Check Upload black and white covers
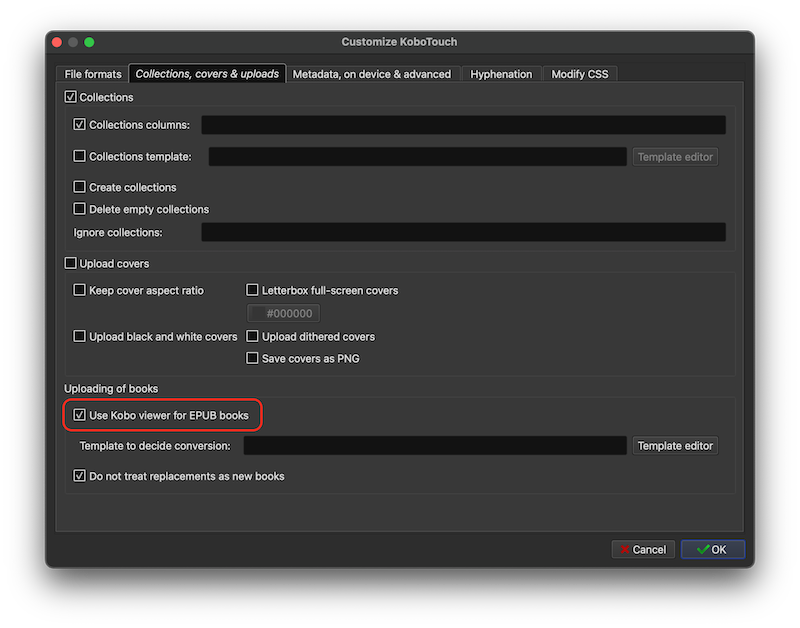This screenshot has width=800, height=628. point(80,336)
